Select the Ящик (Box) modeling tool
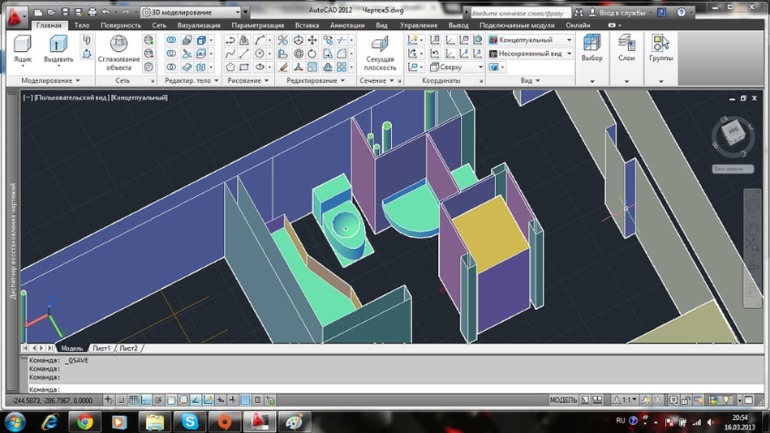The width and height of the screenshot is (770, 433). click(23, 48)
